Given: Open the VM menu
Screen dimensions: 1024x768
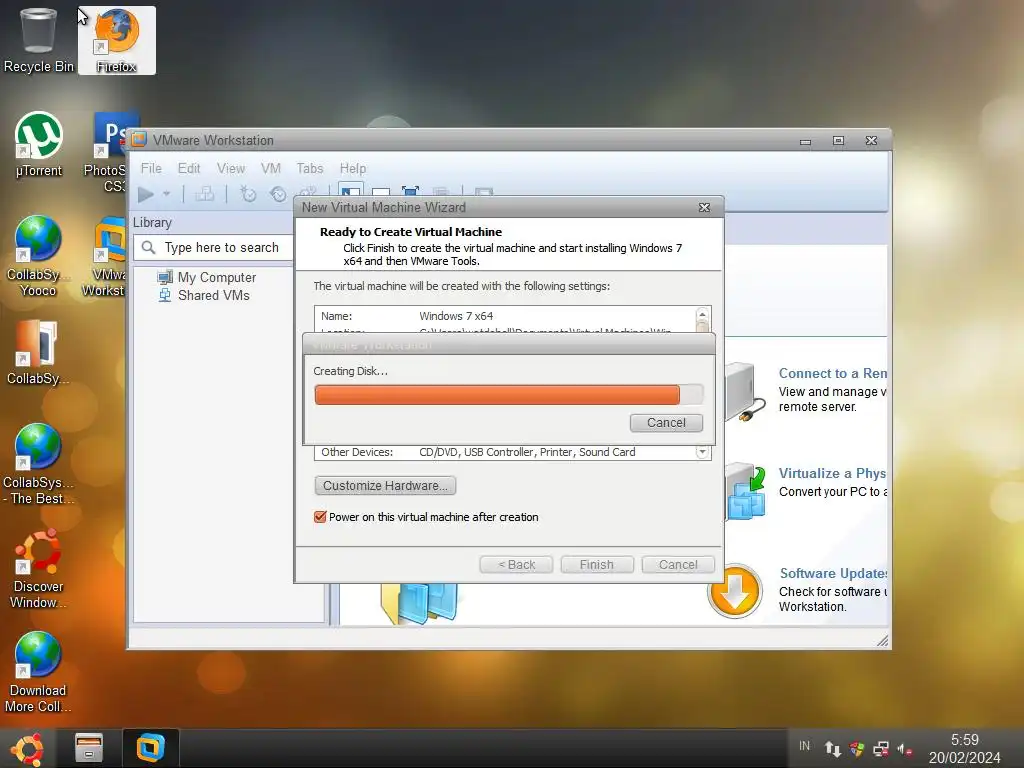Looking at the screenshot, I should pyautogui.click(x=270, y=168).
